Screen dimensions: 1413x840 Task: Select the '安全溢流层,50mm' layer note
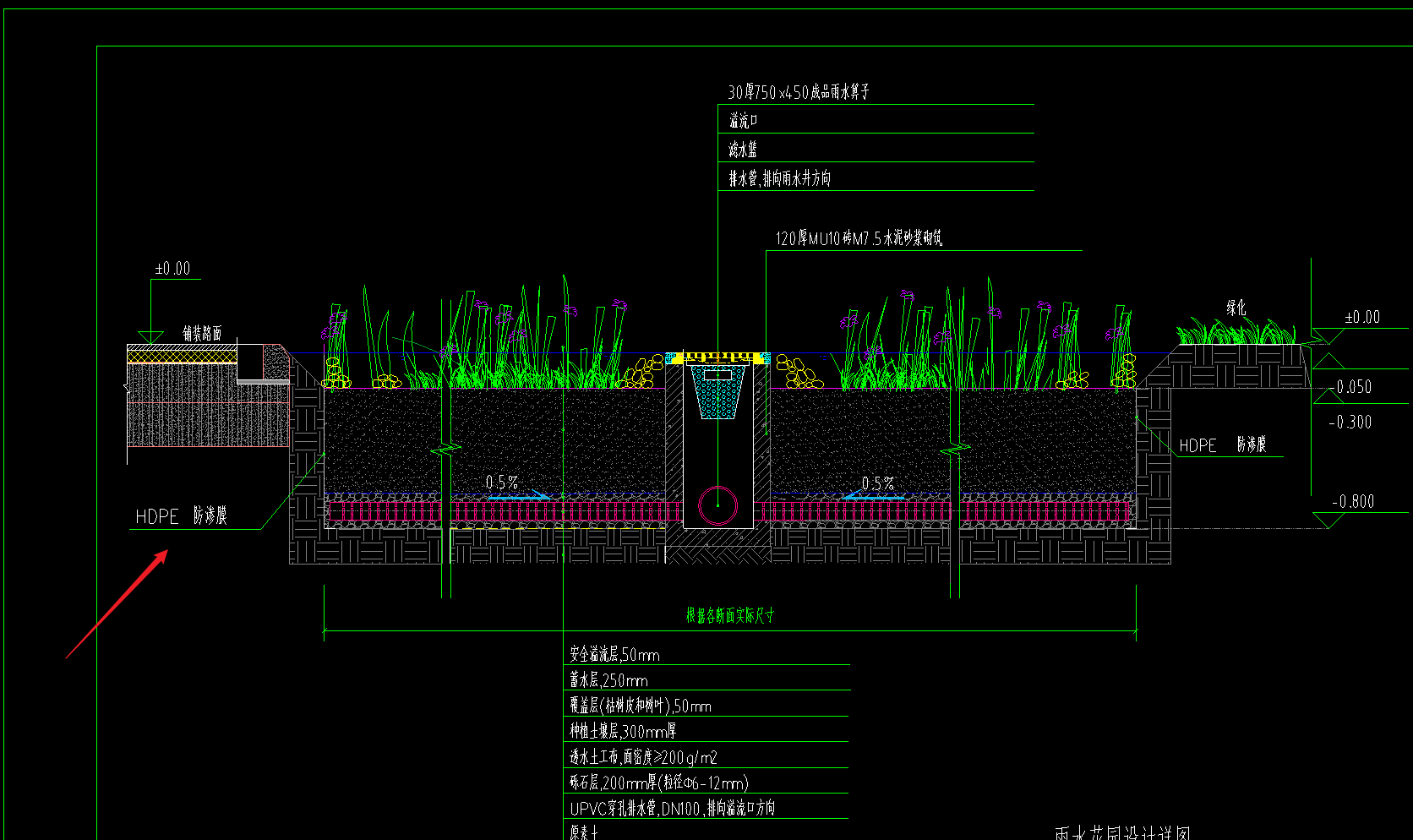click(614, 654)
